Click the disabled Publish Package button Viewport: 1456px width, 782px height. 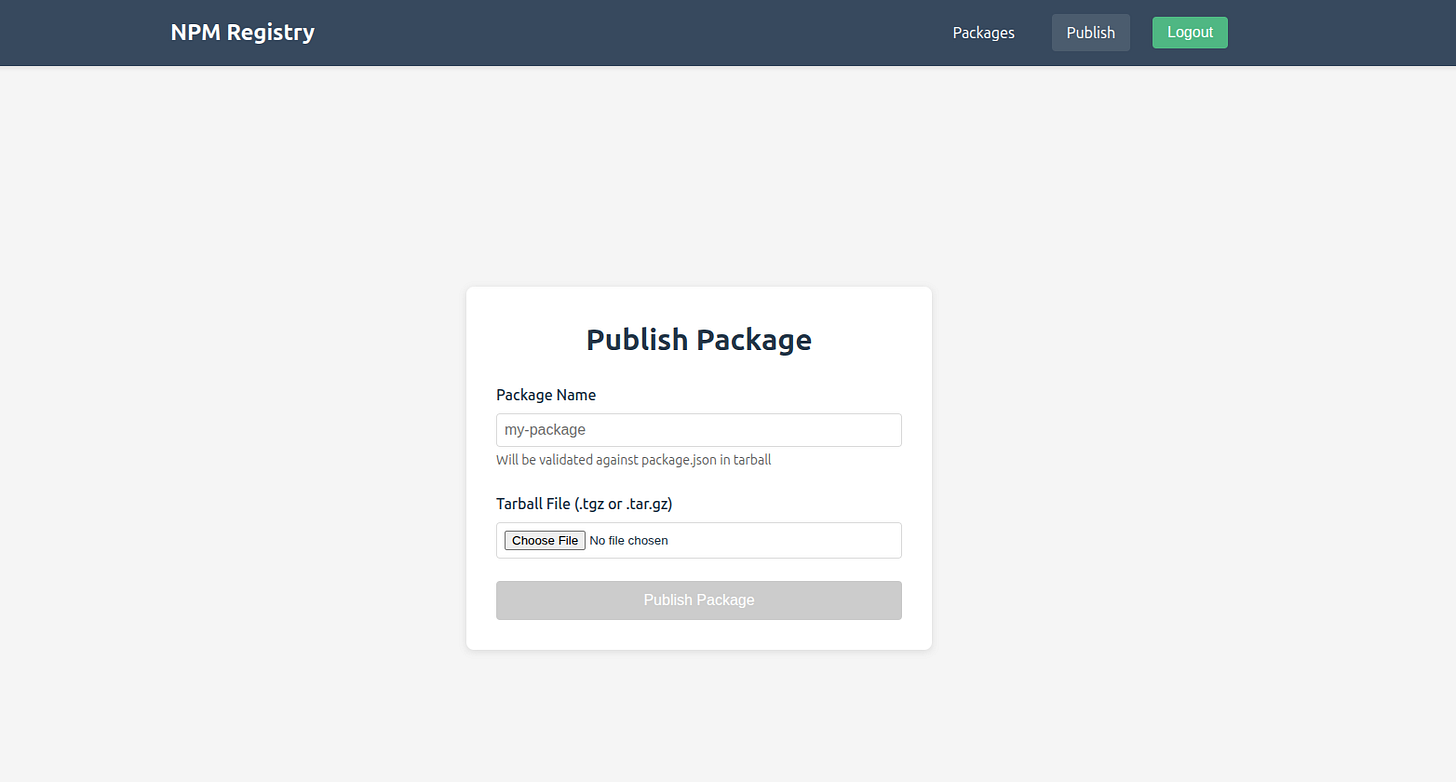tap(699, 600)
